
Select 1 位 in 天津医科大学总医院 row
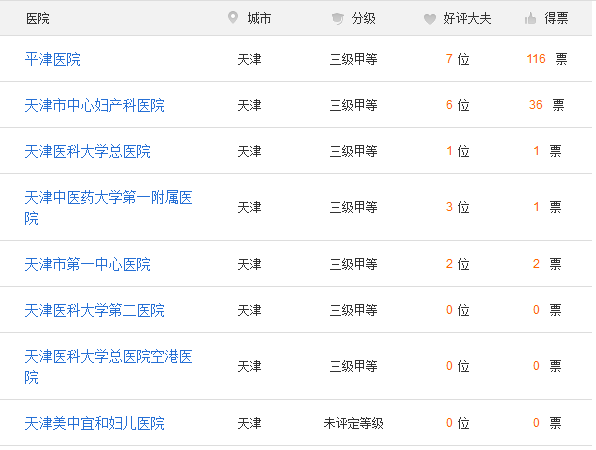coord(457,151)
